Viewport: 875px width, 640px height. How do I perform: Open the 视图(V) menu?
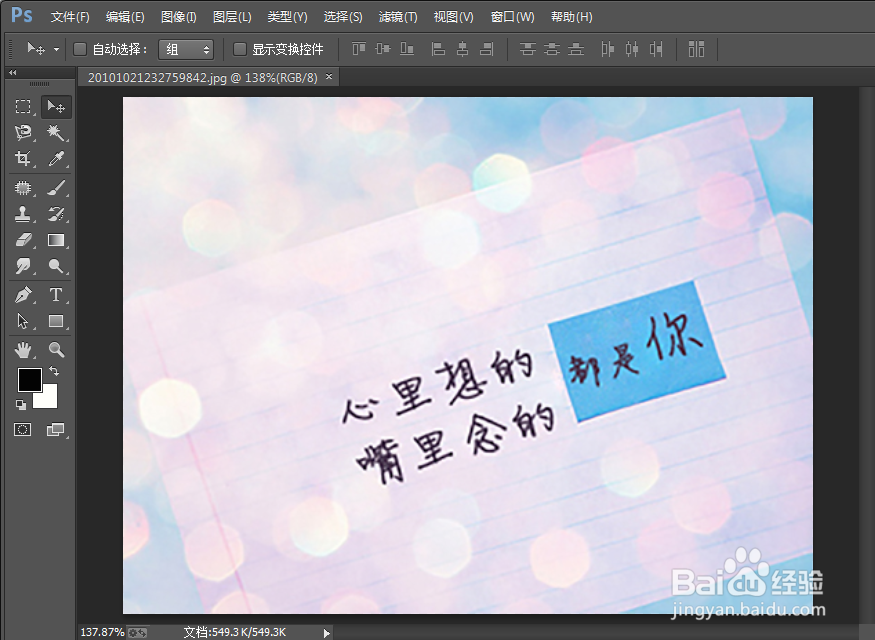pos(453,17)
